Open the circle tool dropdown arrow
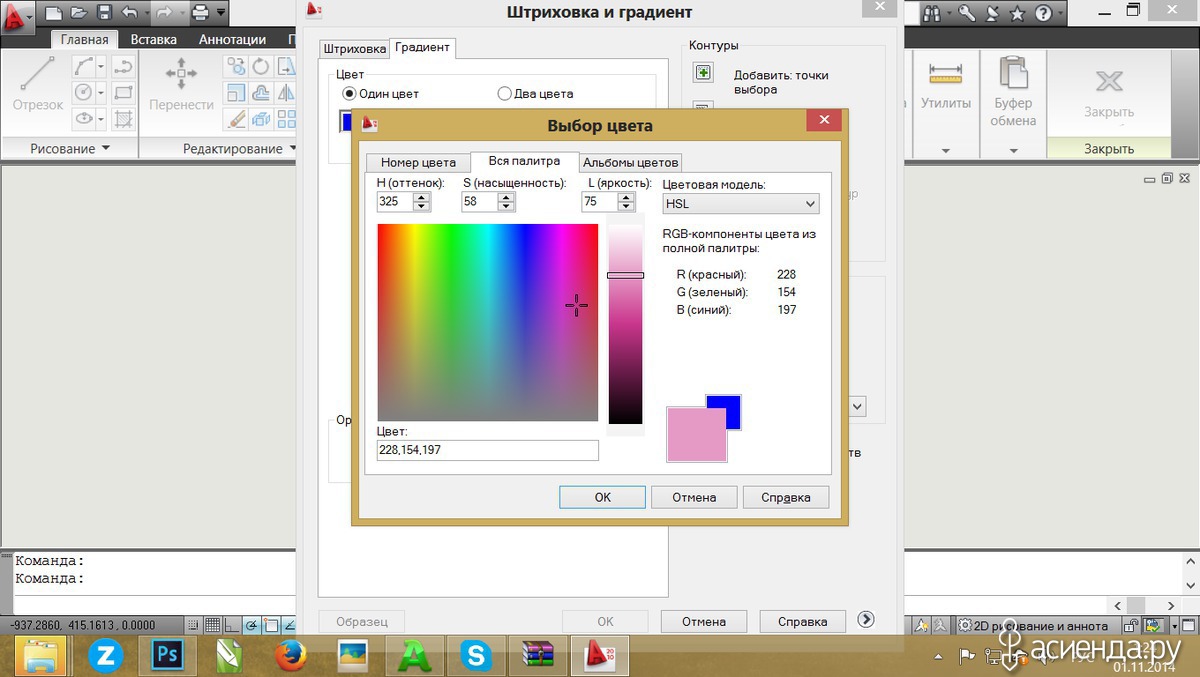 pyautogui.click(x=101, y=93)
